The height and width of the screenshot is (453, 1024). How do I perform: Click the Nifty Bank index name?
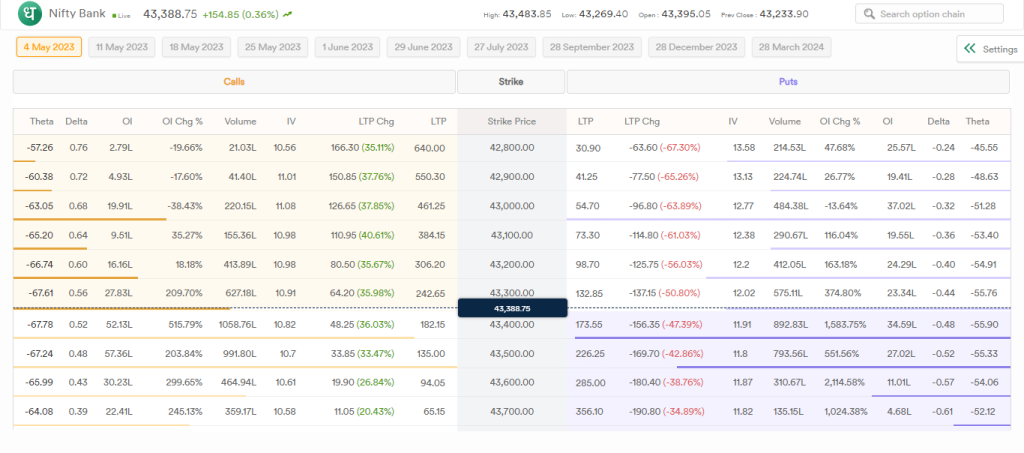pyautogui.click(x=78, y=14)
